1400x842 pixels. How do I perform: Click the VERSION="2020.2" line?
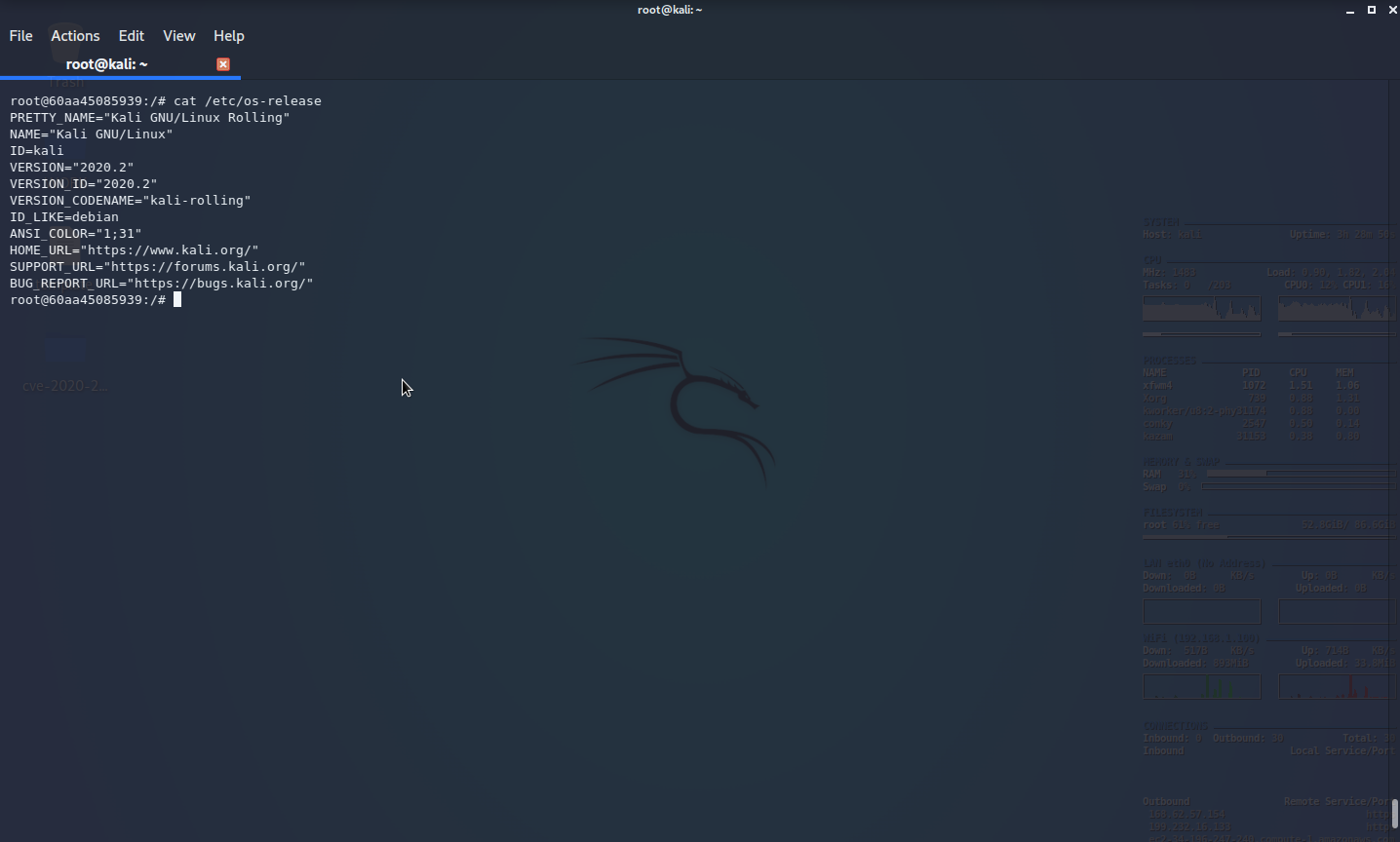72,168
